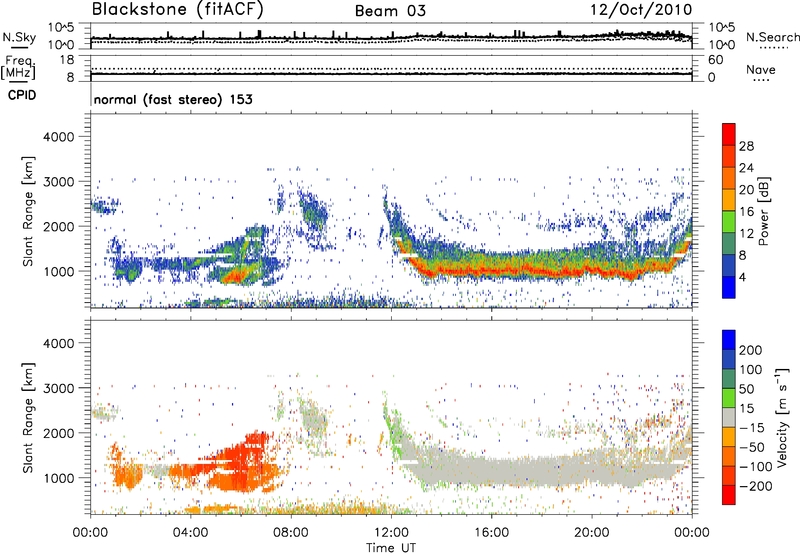Image resolution: width=800 pixels, height=554 pixels.
Task: Click the "CPID" label
Action: coord(22,95)
